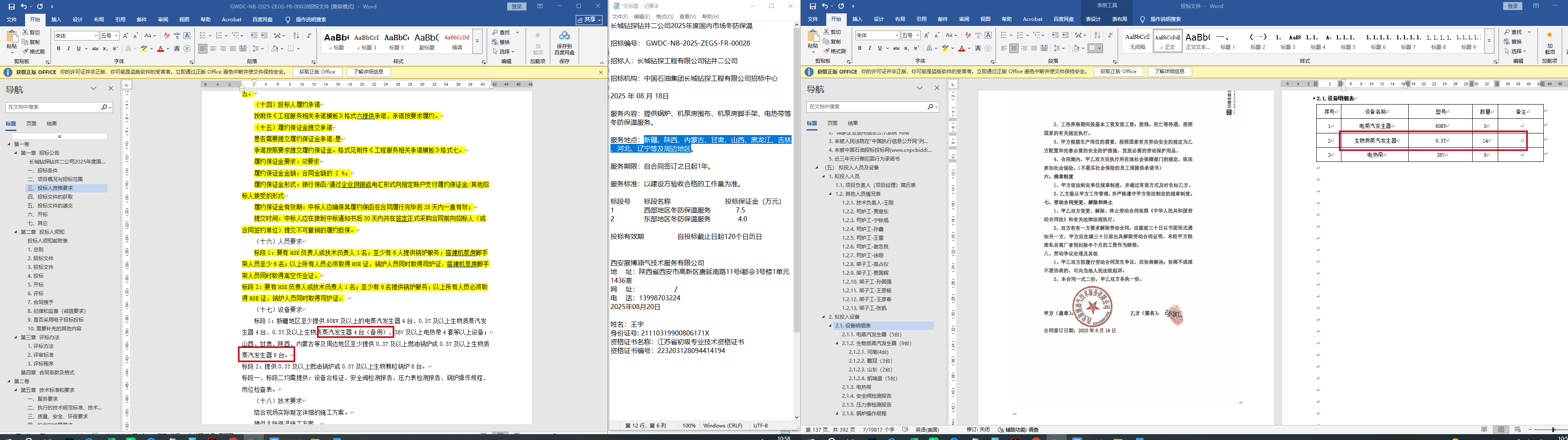This screenshot has width=1568, height=440.
Task: Copy selection in 投标文件 Word window
Action: 832,42
